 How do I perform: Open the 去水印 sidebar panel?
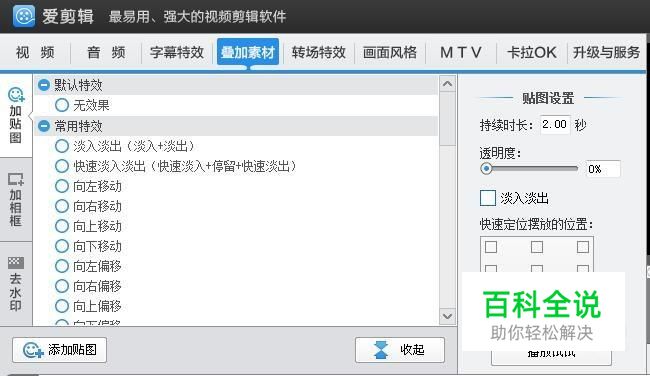click(x=16, y=284)
